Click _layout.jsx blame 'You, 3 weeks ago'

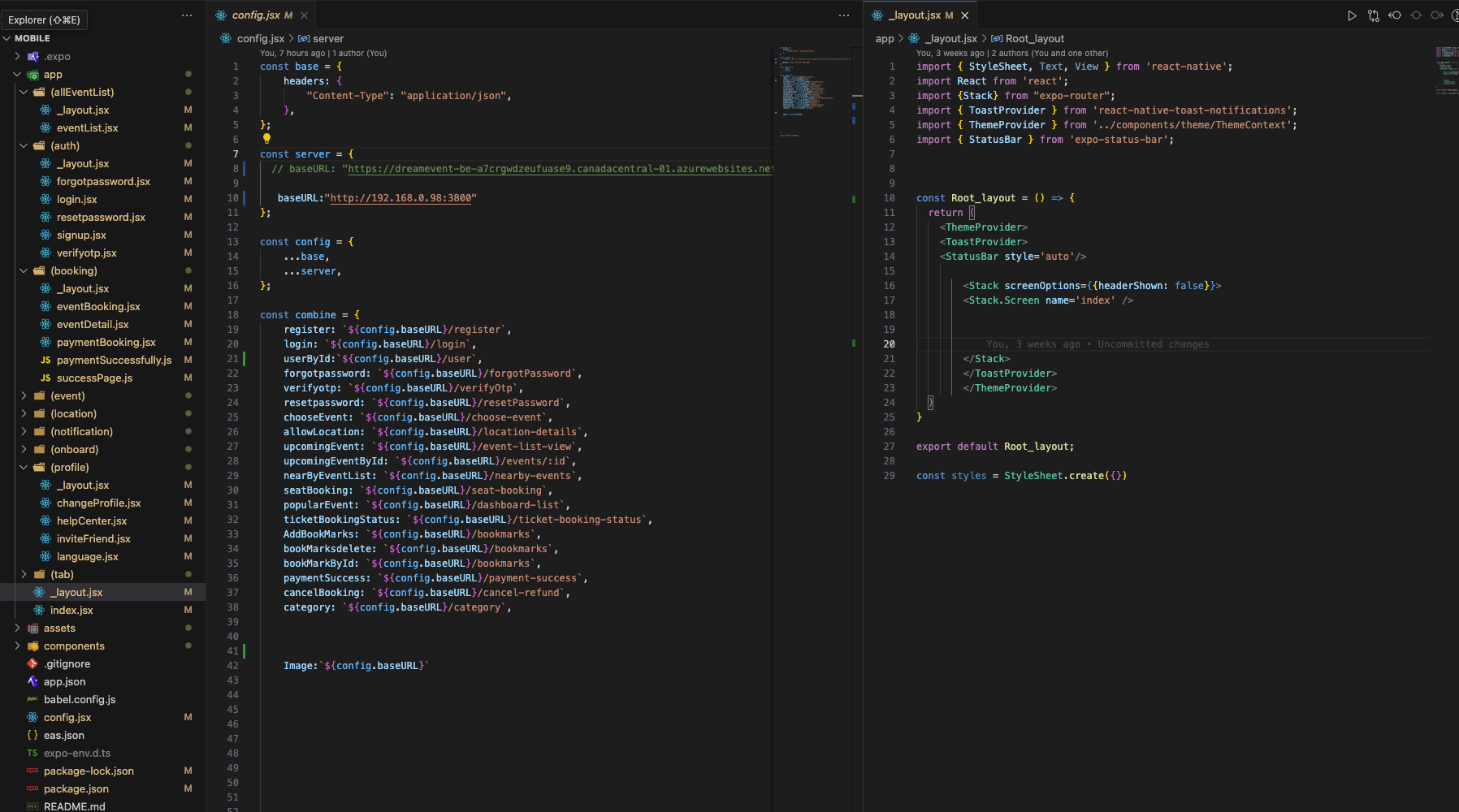tap(950, 53)
